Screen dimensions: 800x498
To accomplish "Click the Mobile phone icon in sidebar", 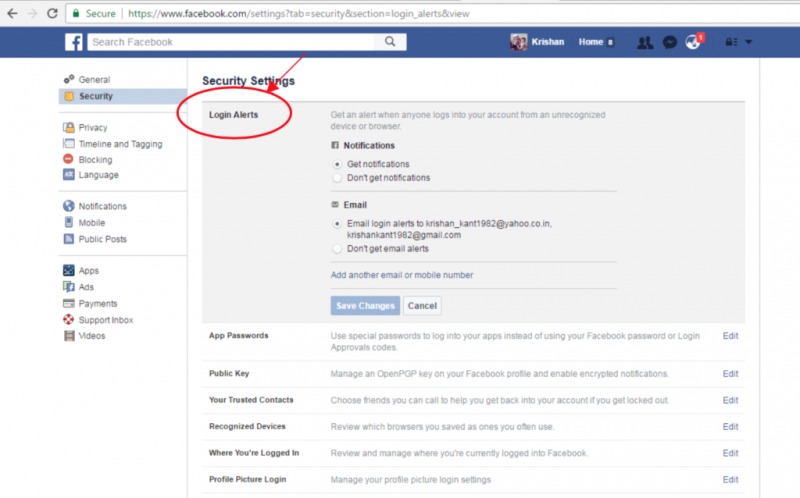I will [69, 222].
